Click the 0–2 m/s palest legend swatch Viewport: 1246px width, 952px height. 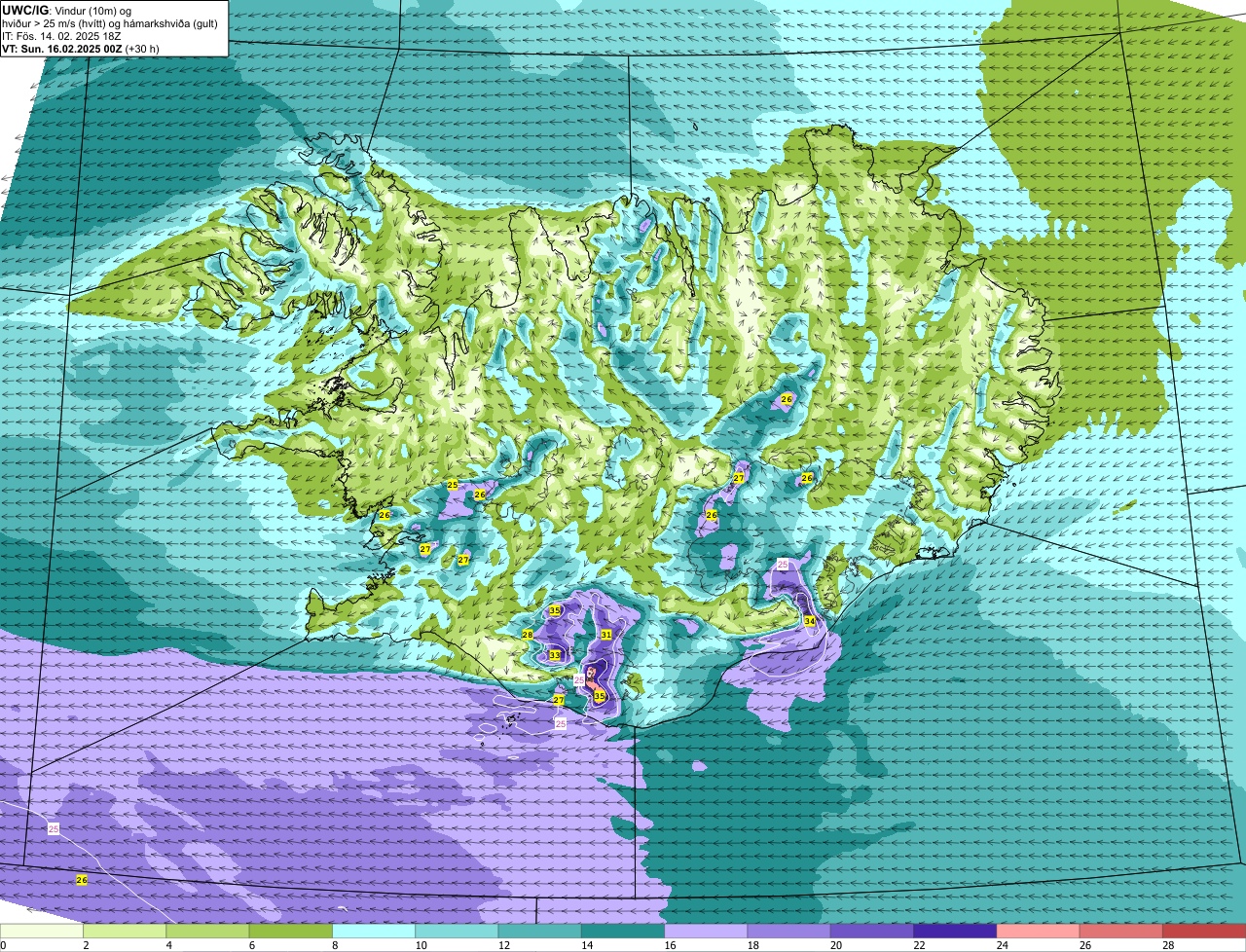[x=42, y=932]
